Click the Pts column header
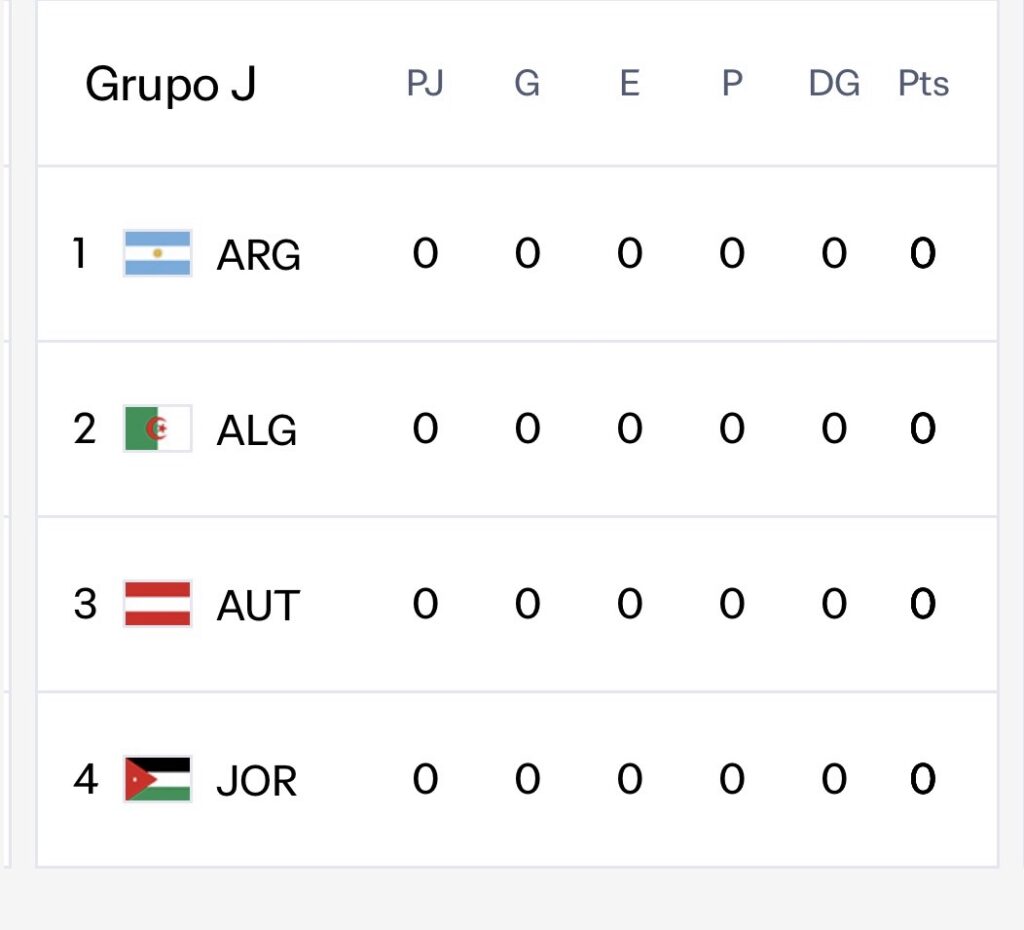This screenshot has height=930, width=1024. [923, 84]
